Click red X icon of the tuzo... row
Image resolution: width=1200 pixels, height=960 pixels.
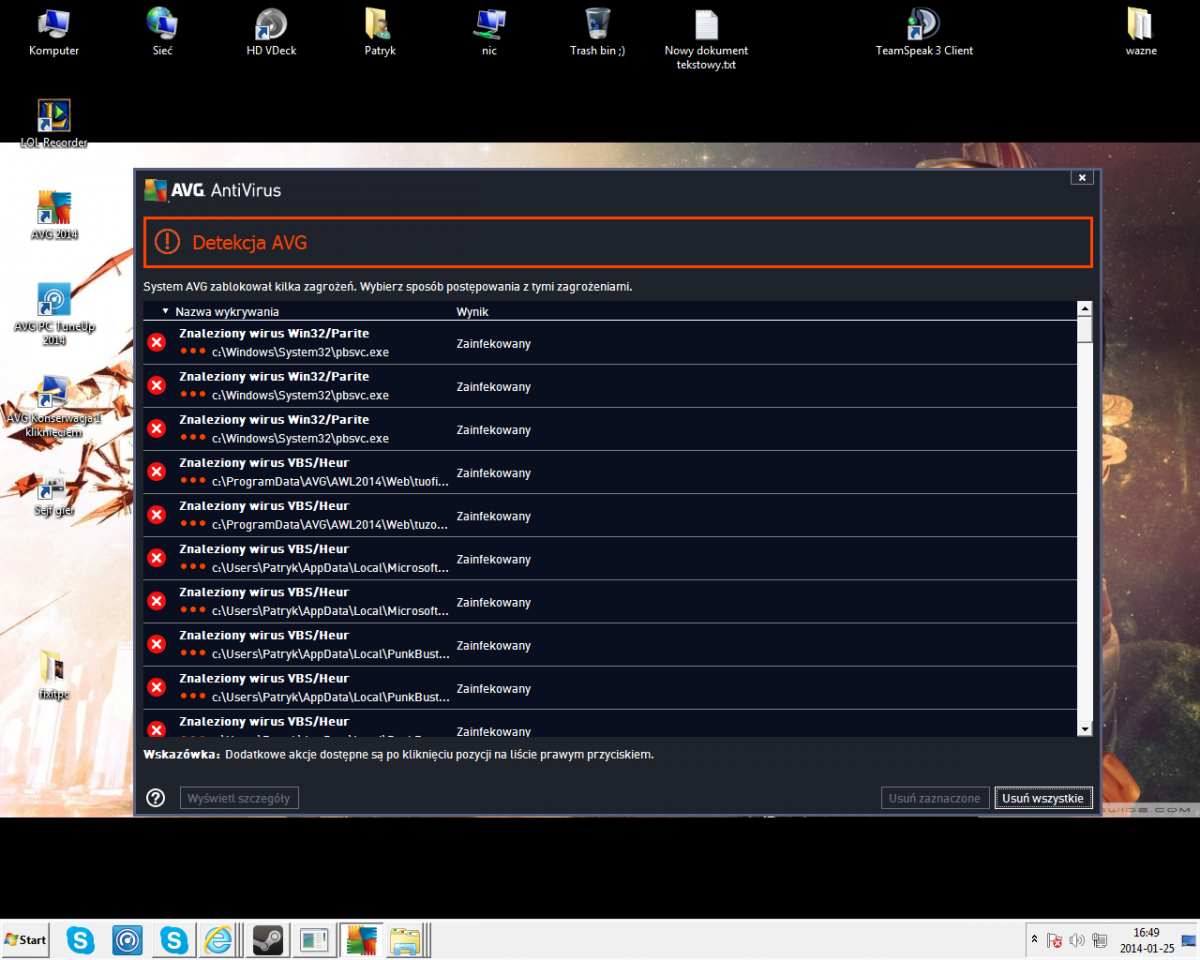[x=156, y=515]
